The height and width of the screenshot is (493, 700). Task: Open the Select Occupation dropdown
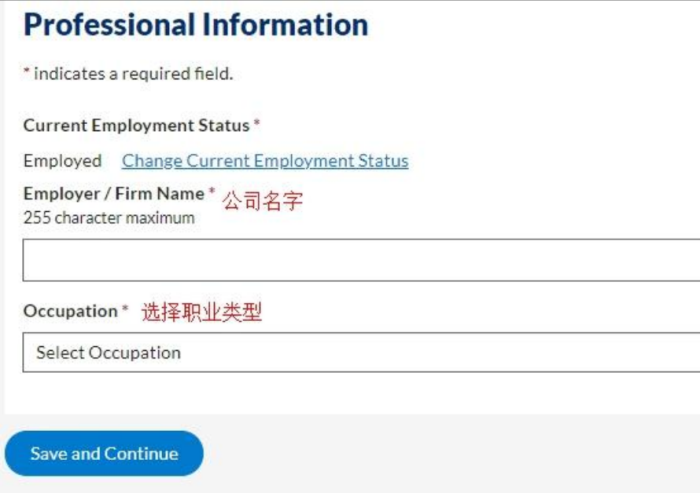(x=360, y=353)
